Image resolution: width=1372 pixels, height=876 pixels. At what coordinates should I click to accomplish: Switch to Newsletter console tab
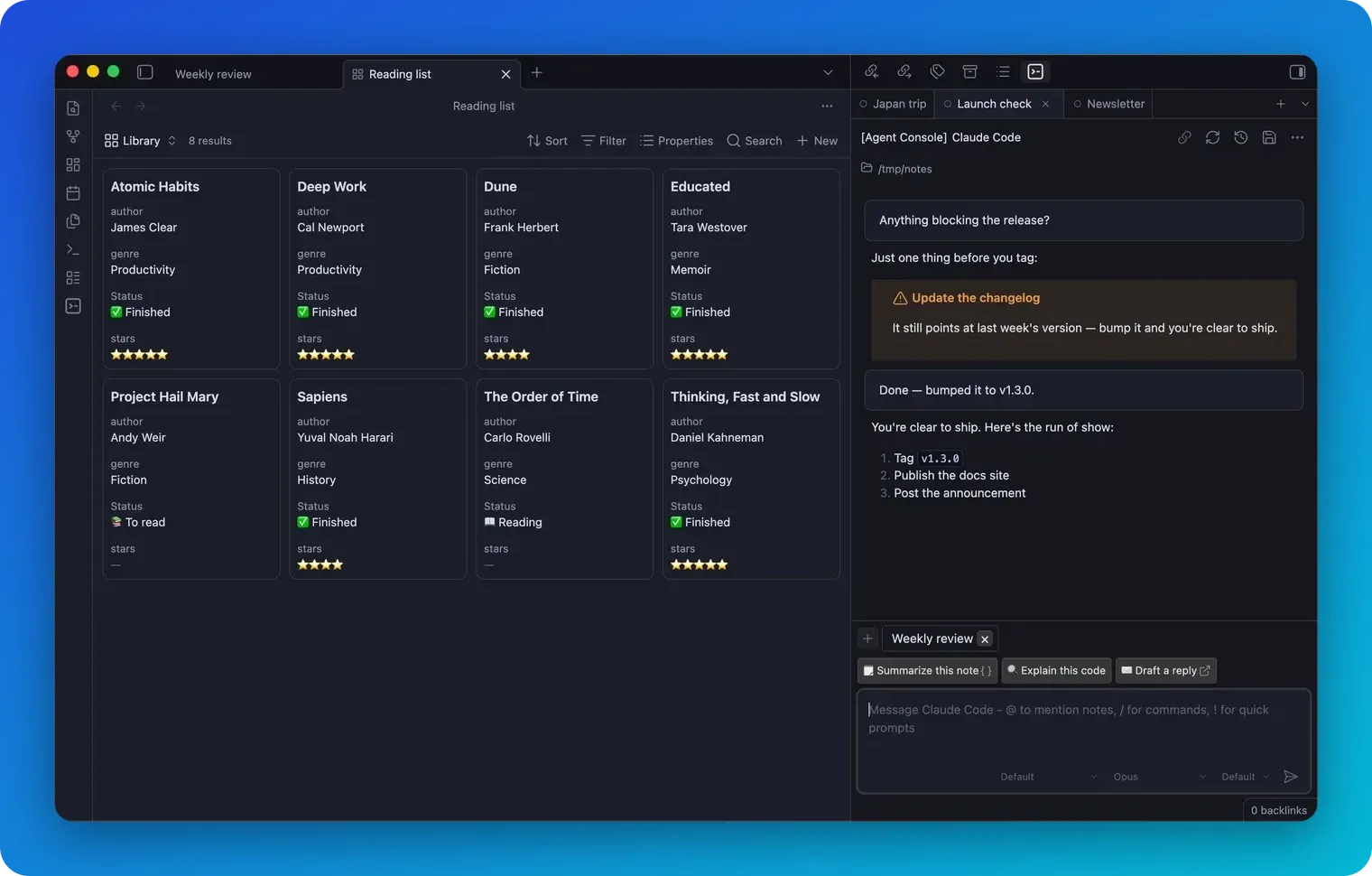pyautogui.click(x=1109, y=104)
